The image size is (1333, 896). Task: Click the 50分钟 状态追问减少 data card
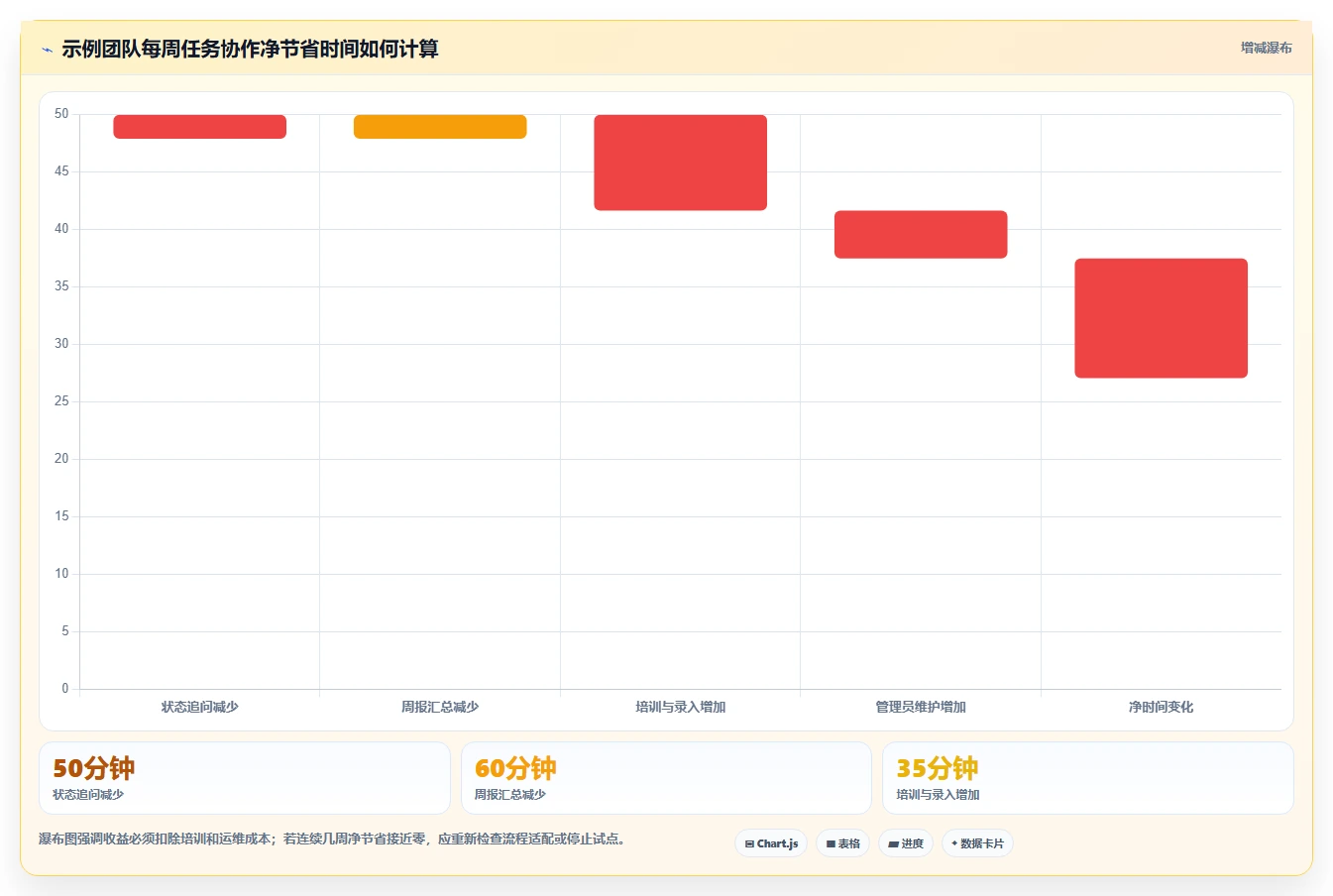point(245,778)
